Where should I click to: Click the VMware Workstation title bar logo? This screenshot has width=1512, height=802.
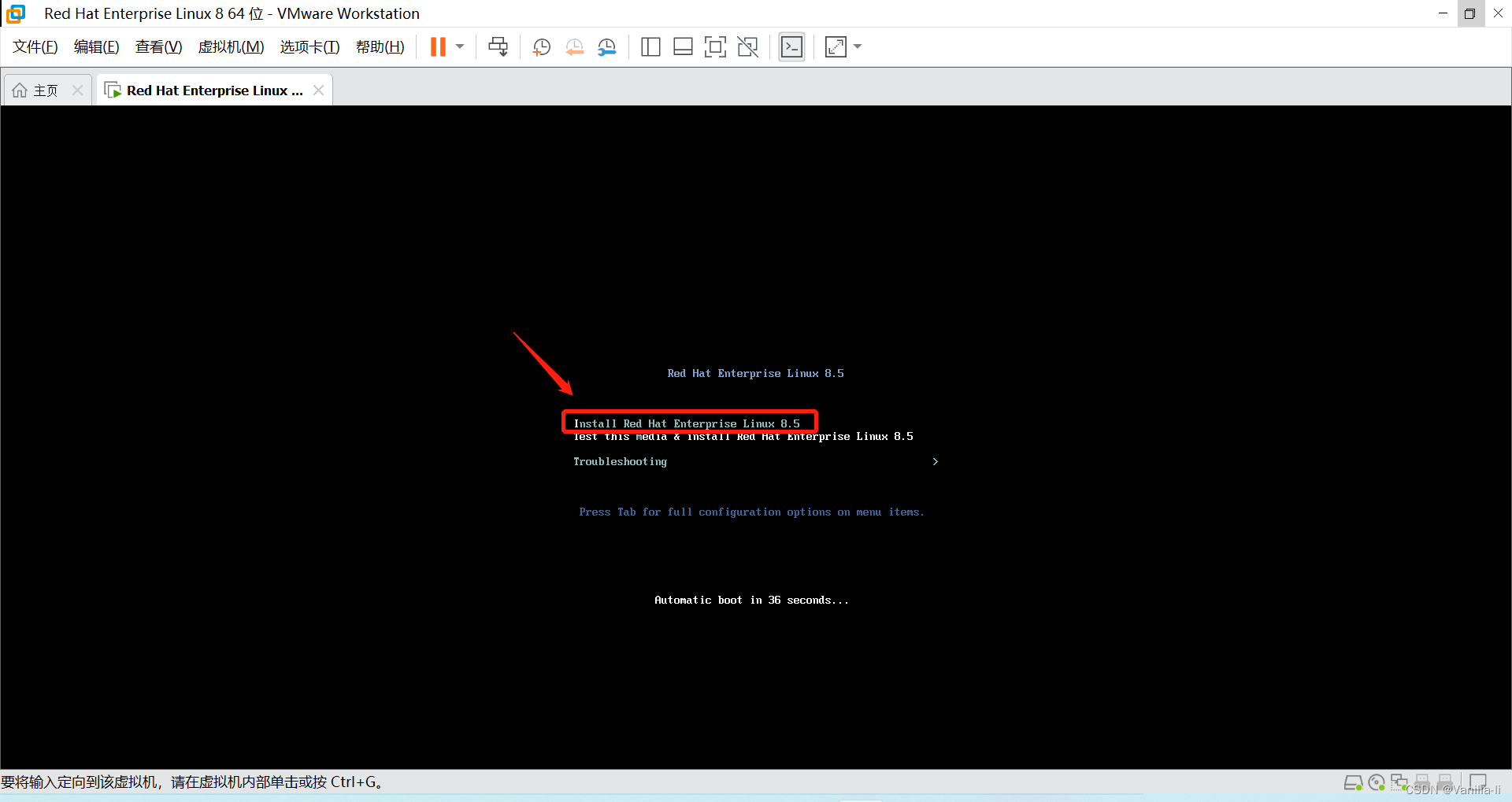(16, 13)
